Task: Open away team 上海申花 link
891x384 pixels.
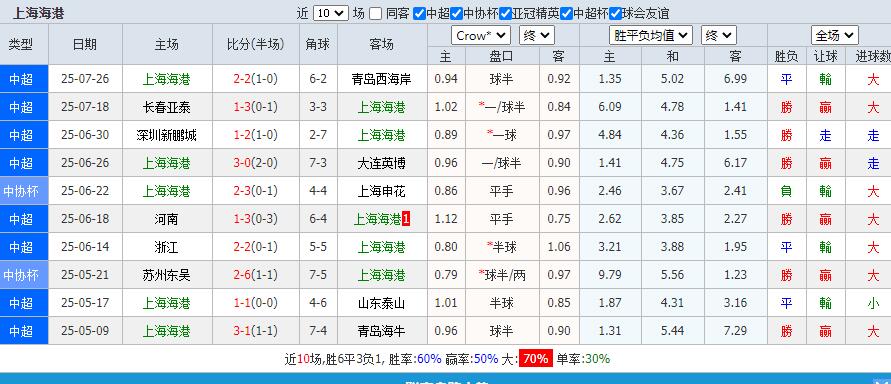Action: tap(382, 191)
